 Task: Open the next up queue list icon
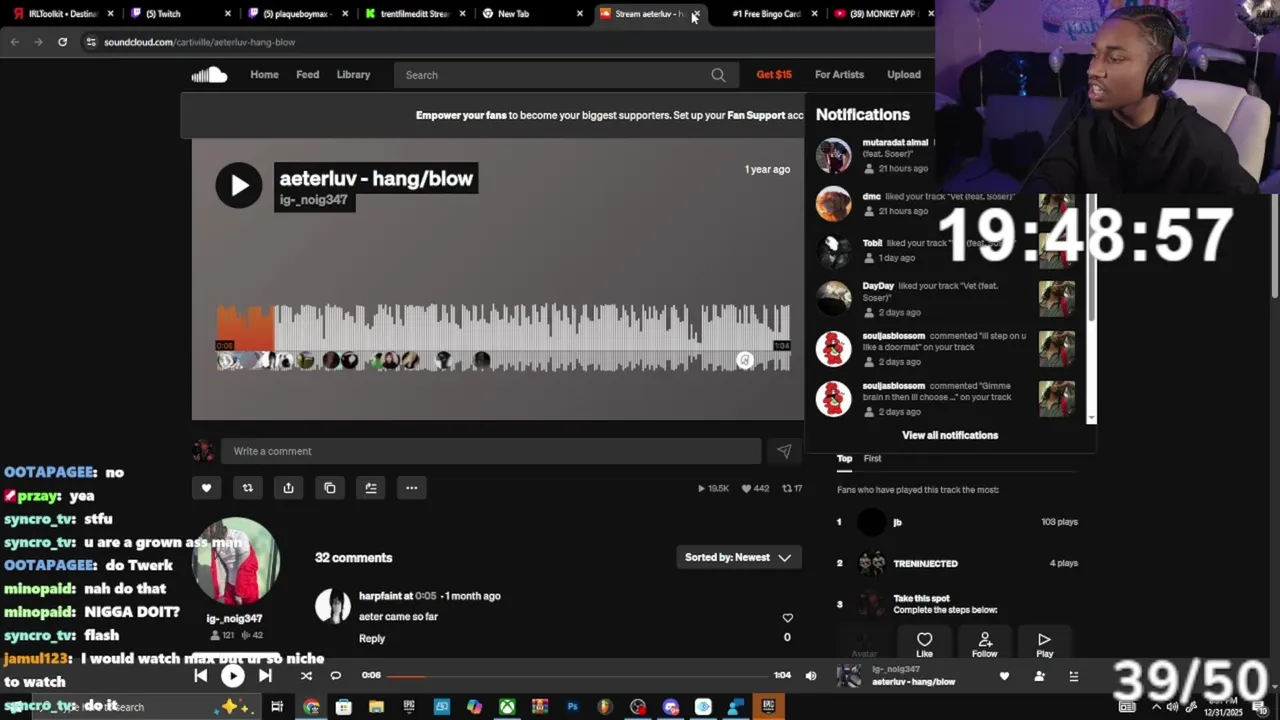pos(1074,676)
